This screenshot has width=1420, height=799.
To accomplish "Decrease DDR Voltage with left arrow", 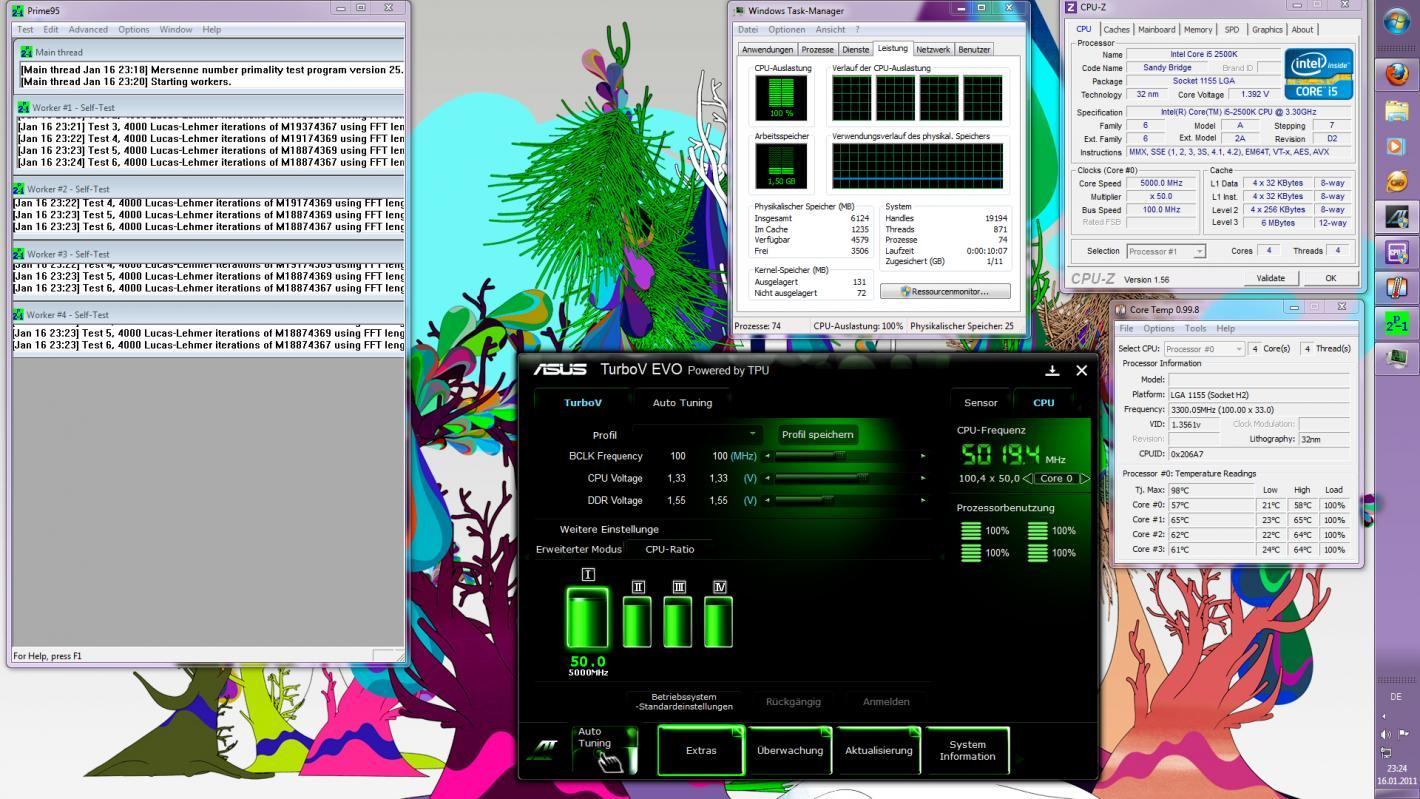I will click(768, 500).
